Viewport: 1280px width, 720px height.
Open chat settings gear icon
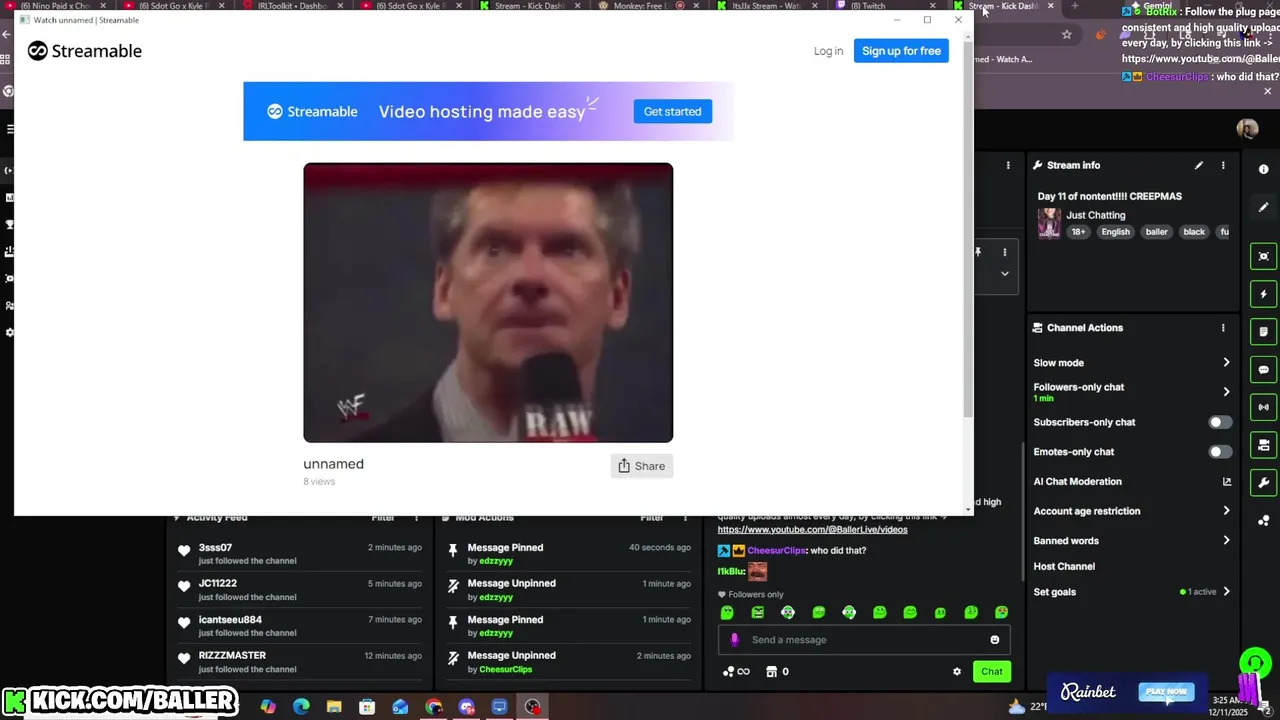pos(956,672)
